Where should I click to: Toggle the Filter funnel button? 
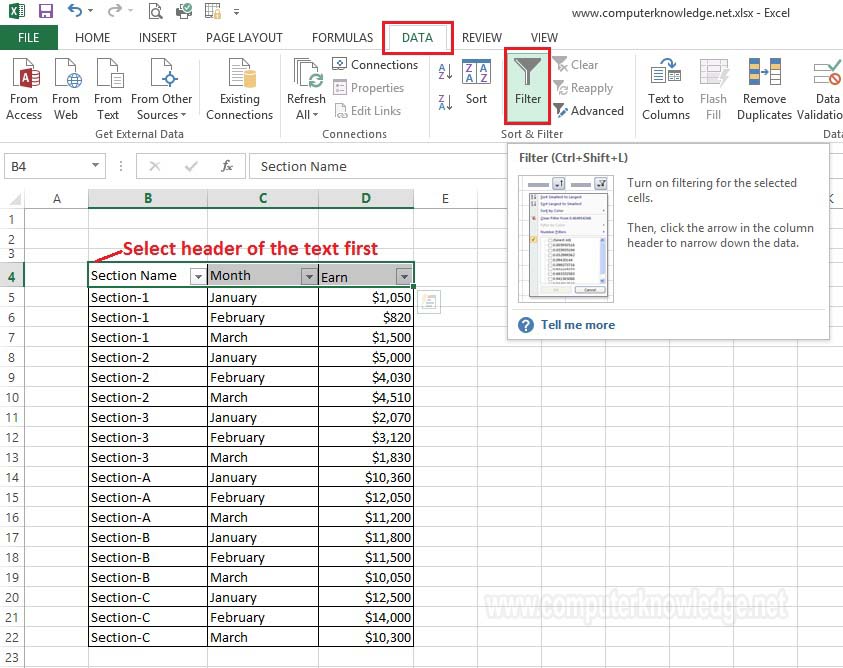(527, 84)
